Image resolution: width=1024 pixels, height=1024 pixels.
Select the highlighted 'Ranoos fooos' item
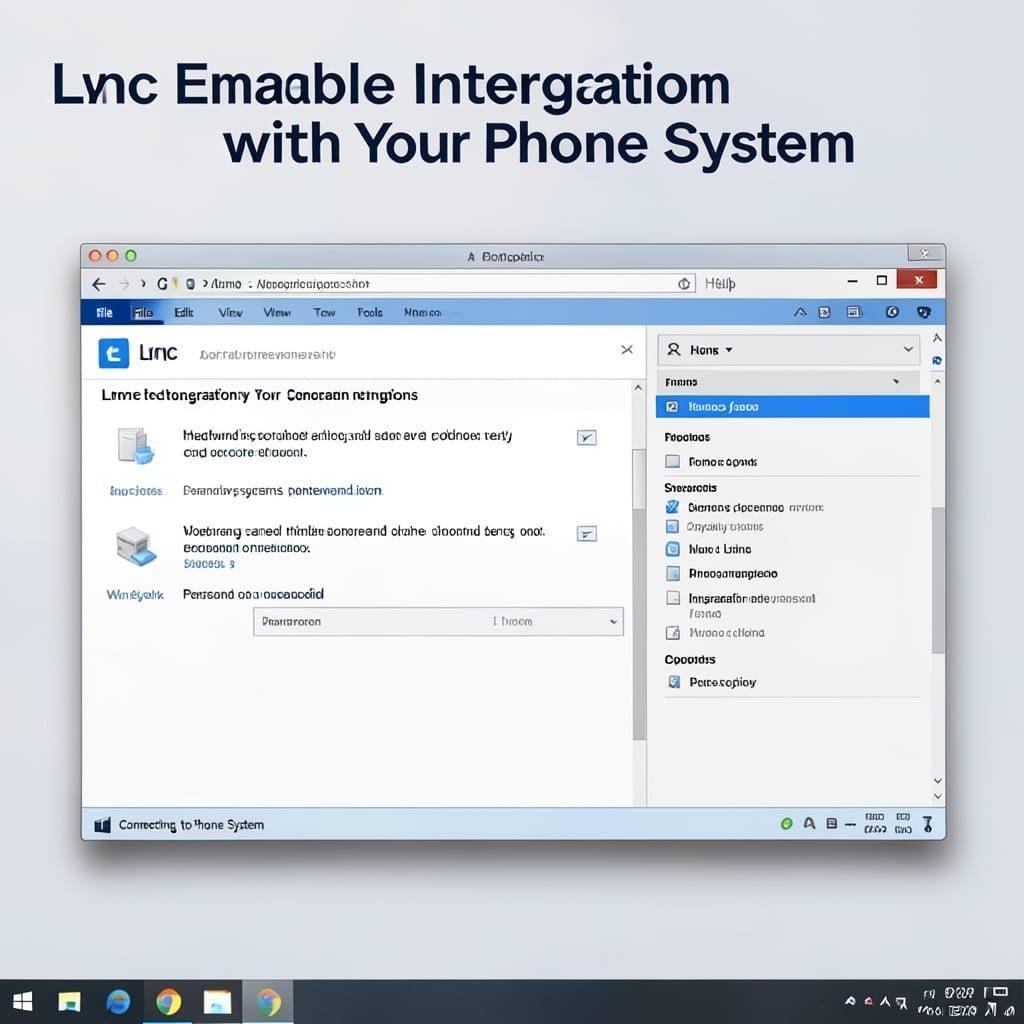point(792,407)
